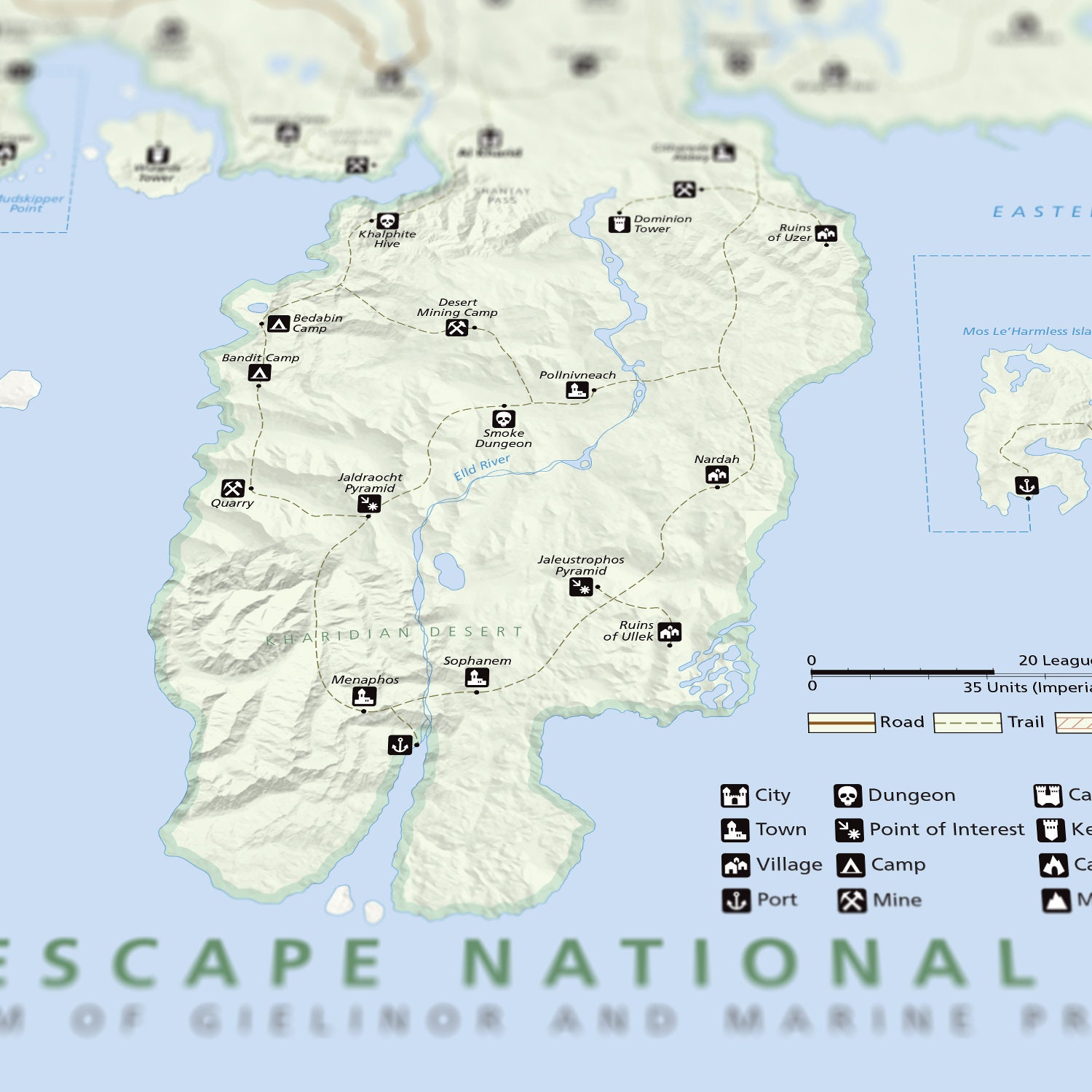Click the Ruins of Uzer village icon
Screen dimensions: 1092x1092
click(825, 234)
